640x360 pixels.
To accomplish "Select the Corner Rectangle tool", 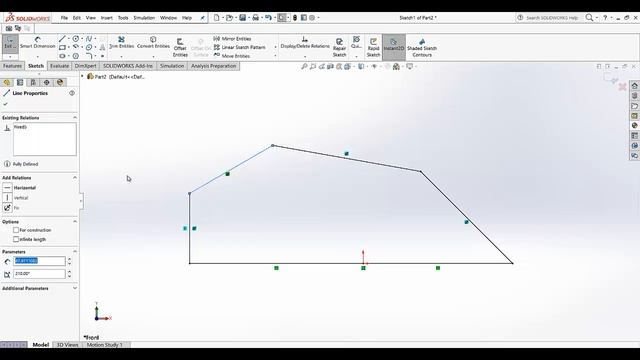I will tap(62, 47).
